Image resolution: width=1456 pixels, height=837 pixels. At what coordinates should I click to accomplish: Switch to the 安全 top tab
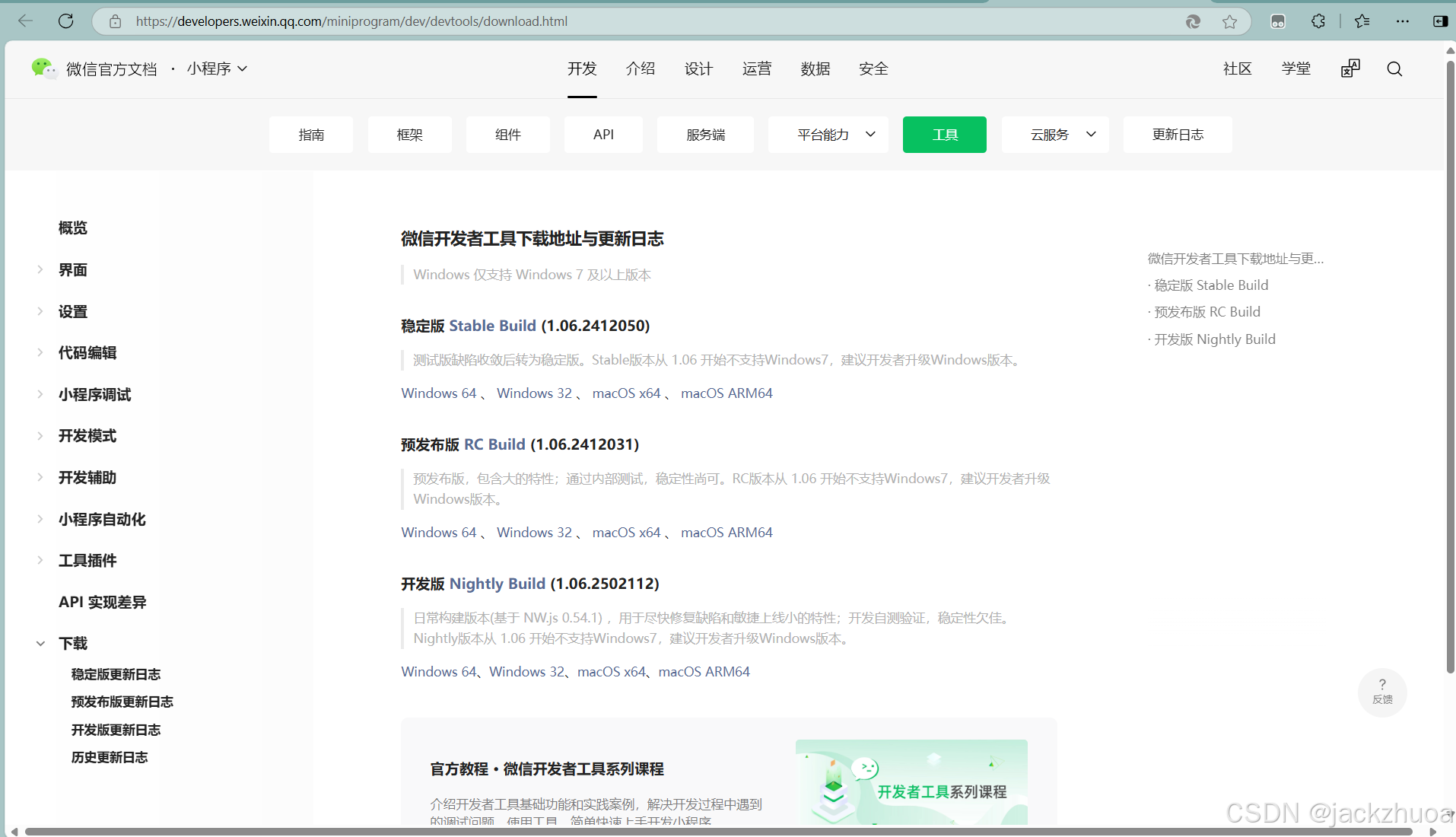click(x=873, y=68)
